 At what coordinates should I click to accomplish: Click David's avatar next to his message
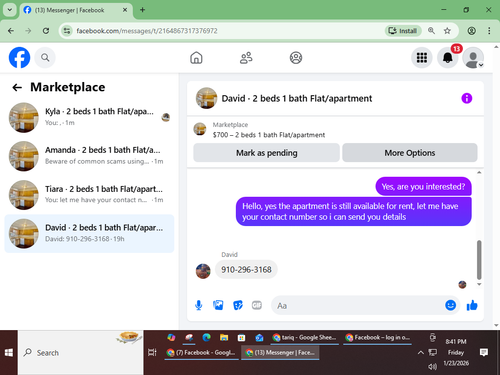[203, 271]
